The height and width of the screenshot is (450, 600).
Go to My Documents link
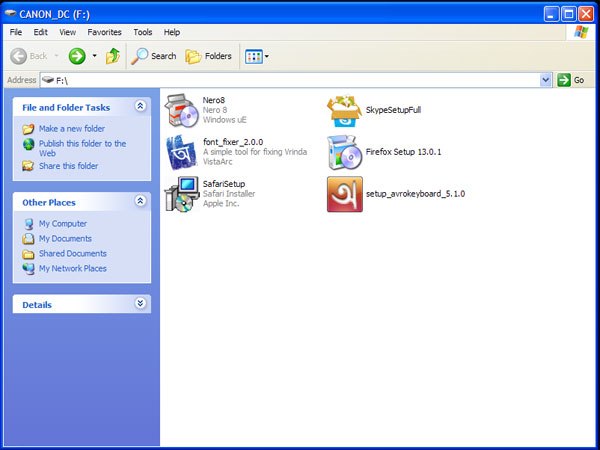65,238
